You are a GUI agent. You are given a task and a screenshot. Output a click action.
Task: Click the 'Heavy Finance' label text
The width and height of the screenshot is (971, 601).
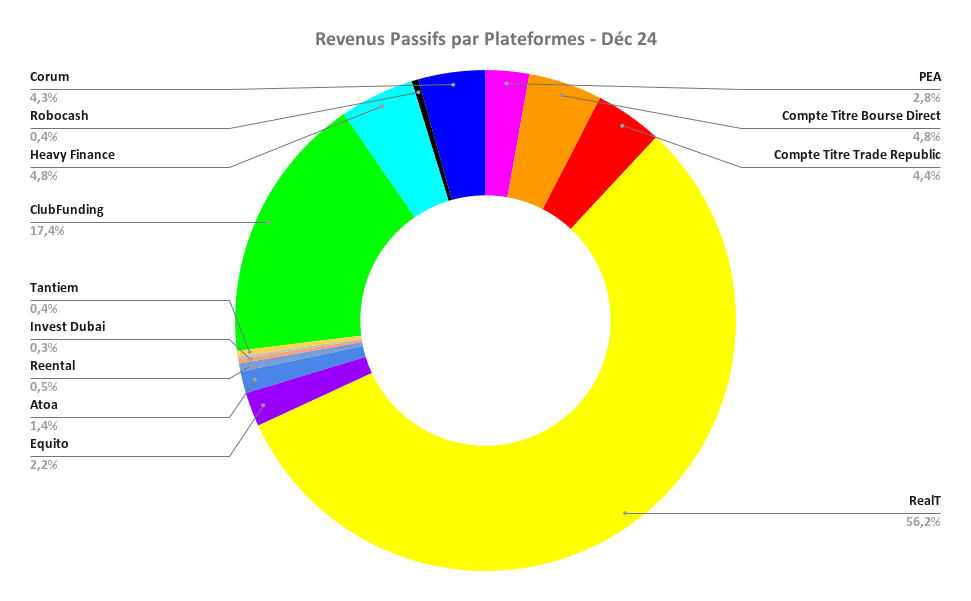(72, 154)
